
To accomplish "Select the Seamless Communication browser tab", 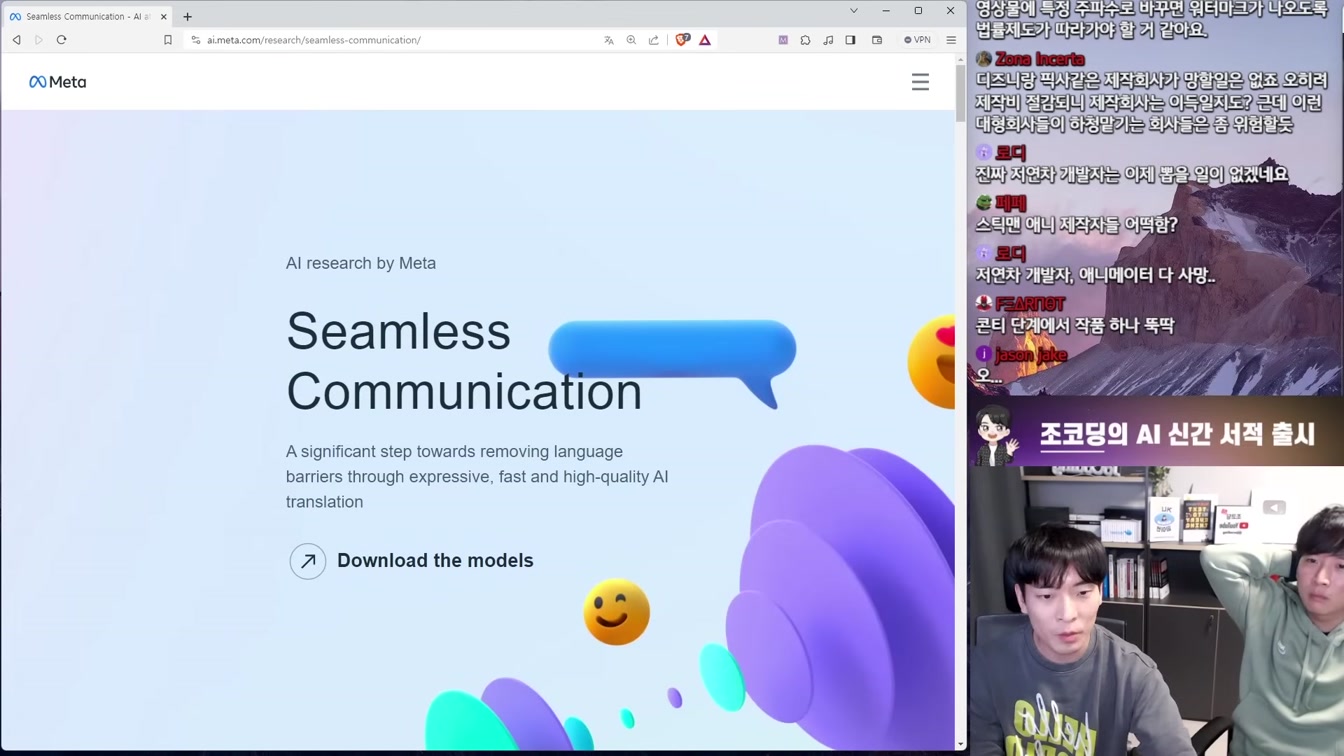I will point(87,16).
